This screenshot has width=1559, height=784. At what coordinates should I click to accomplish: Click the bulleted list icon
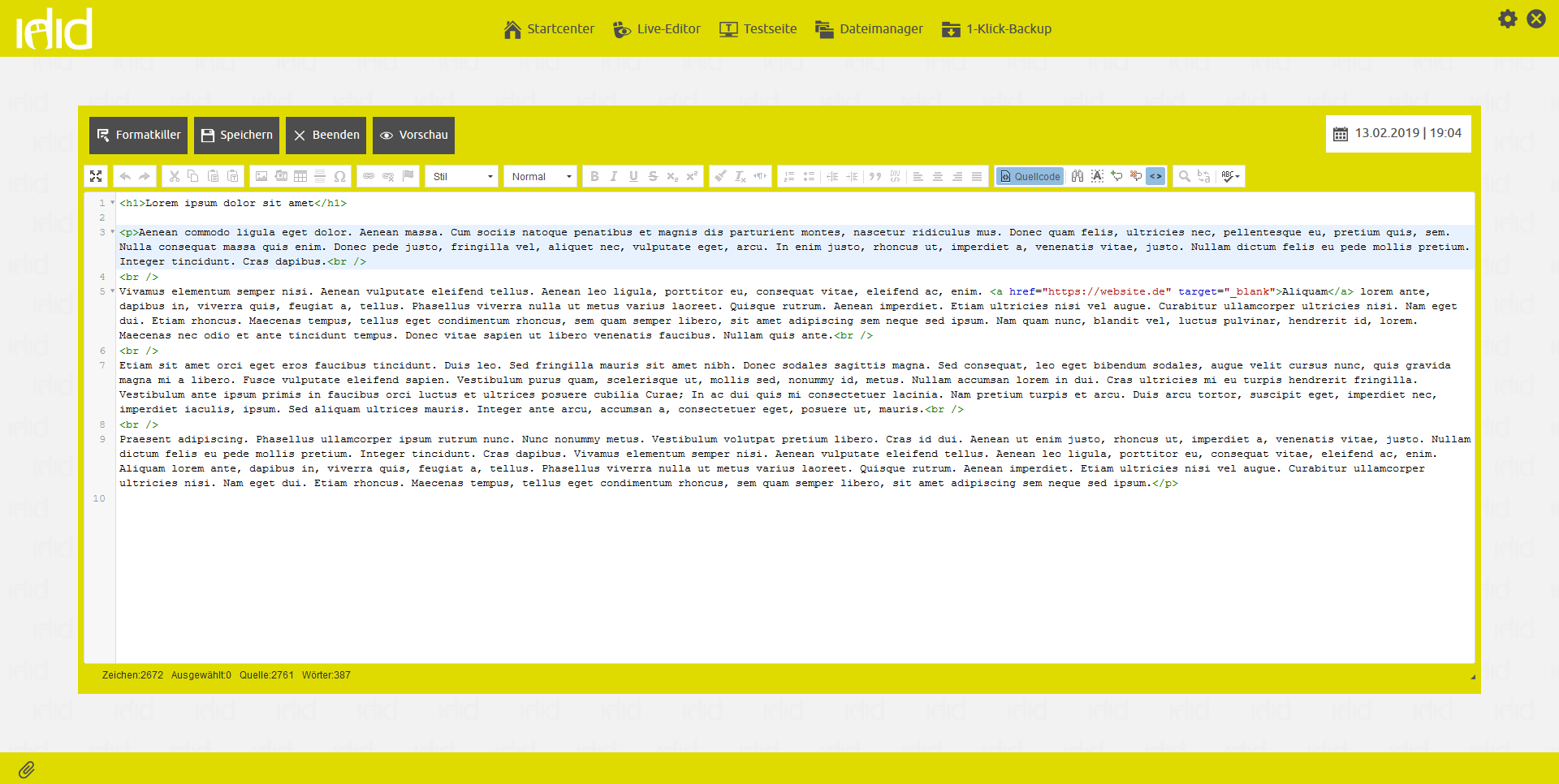(x=809, y=176)
